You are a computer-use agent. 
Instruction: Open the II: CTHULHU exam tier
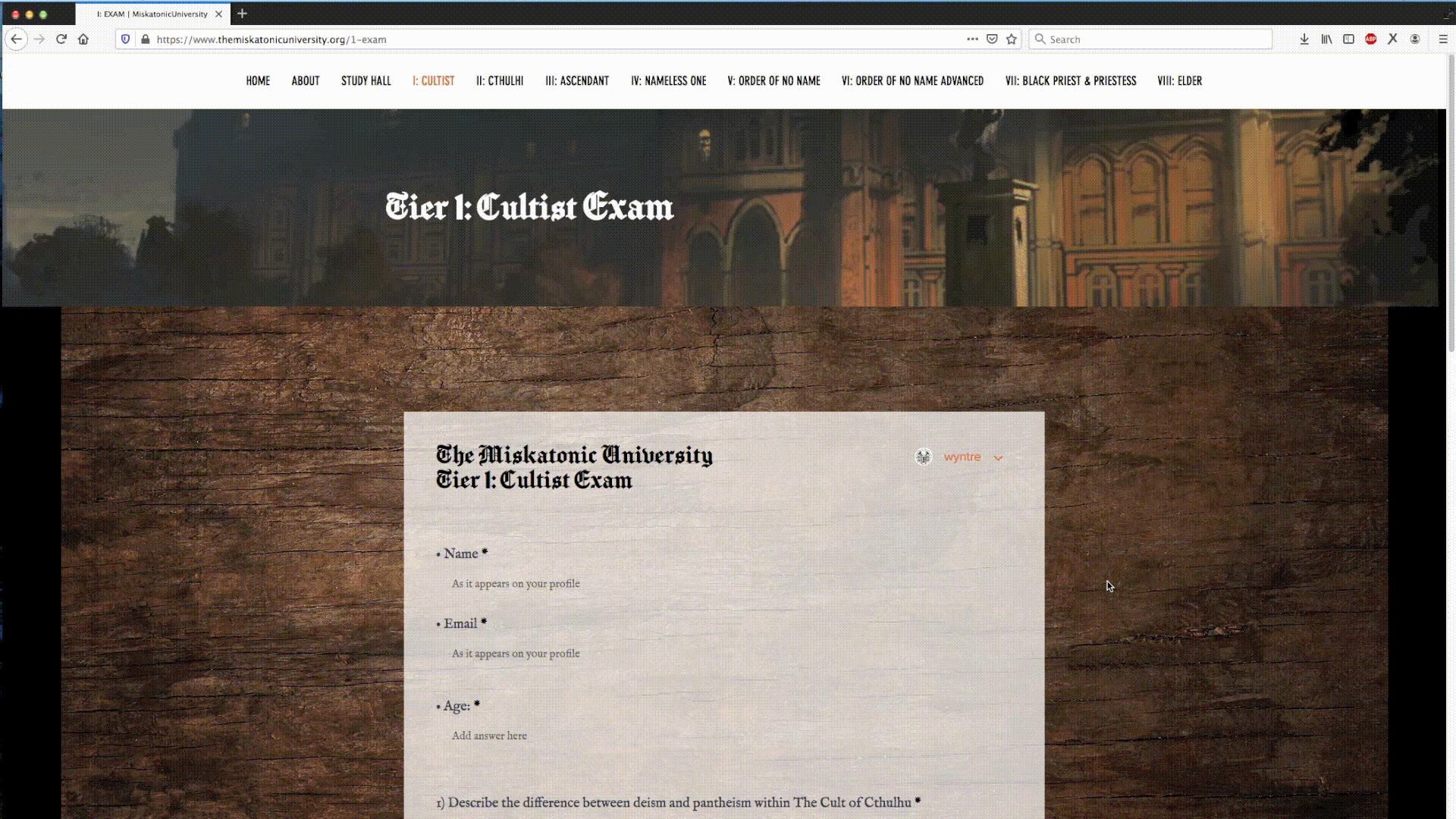coord(498,80)
